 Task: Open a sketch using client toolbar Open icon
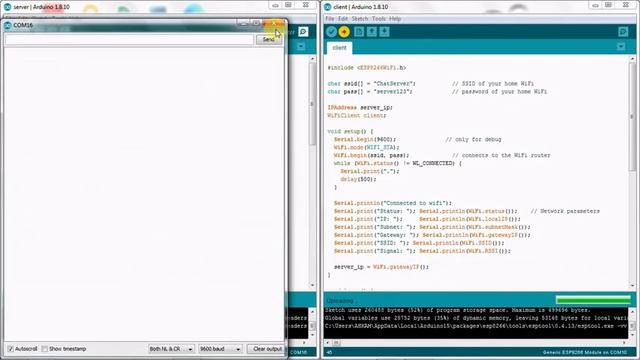click(371, 32)
